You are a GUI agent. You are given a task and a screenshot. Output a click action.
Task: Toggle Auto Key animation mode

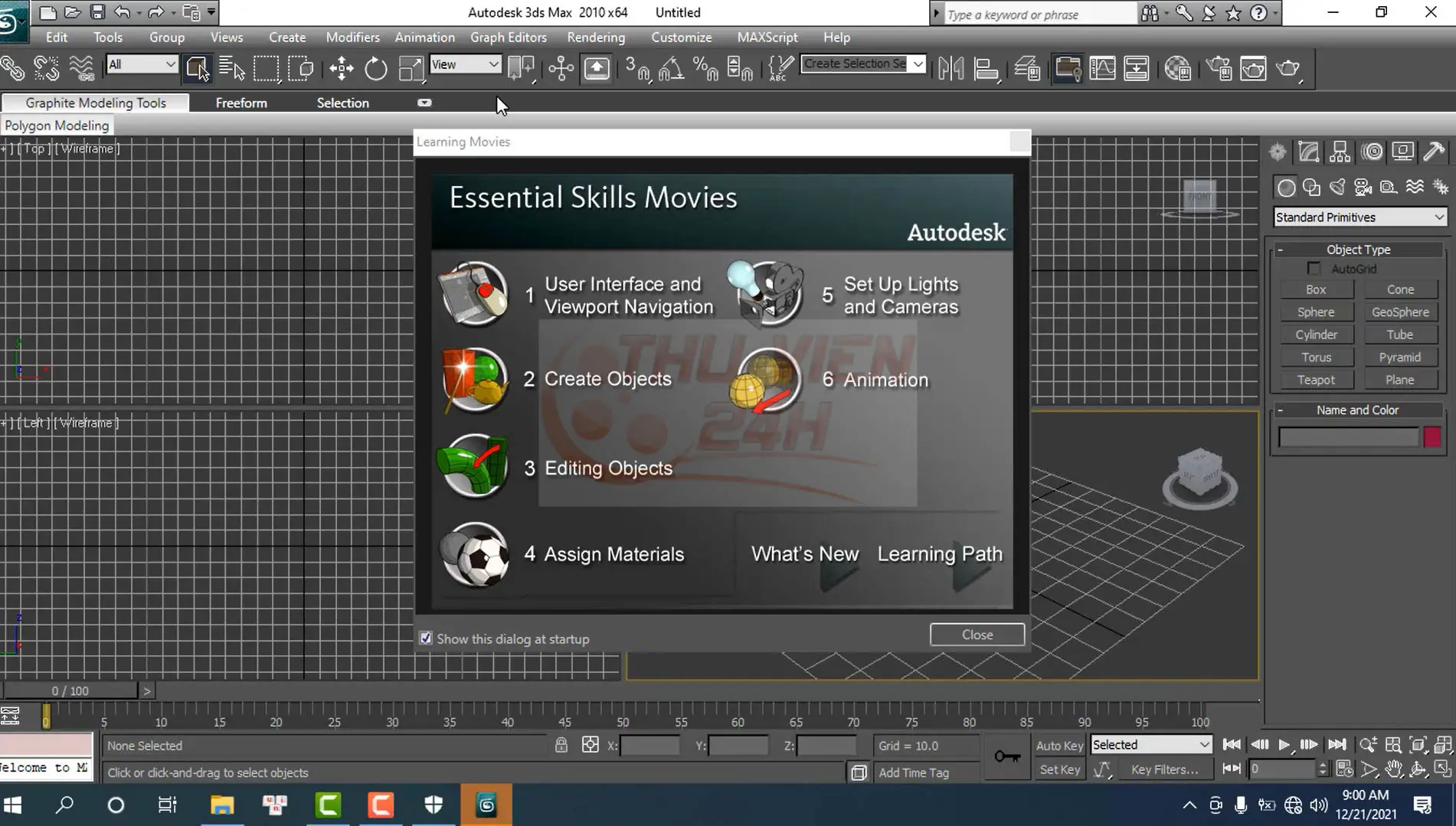[x=1059, y=745]
